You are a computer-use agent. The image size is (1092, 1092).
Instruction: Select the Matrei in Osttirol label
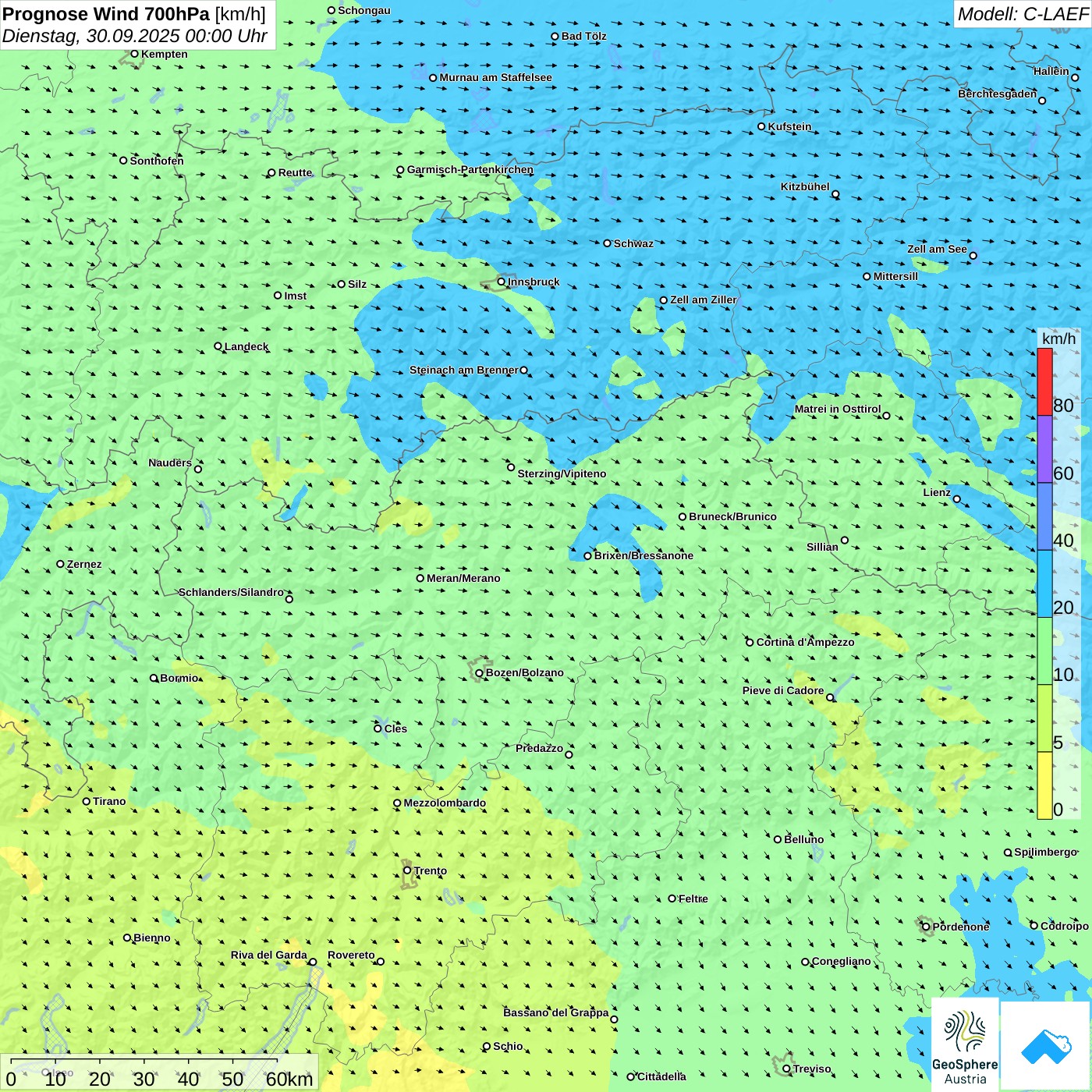point(838,409)
